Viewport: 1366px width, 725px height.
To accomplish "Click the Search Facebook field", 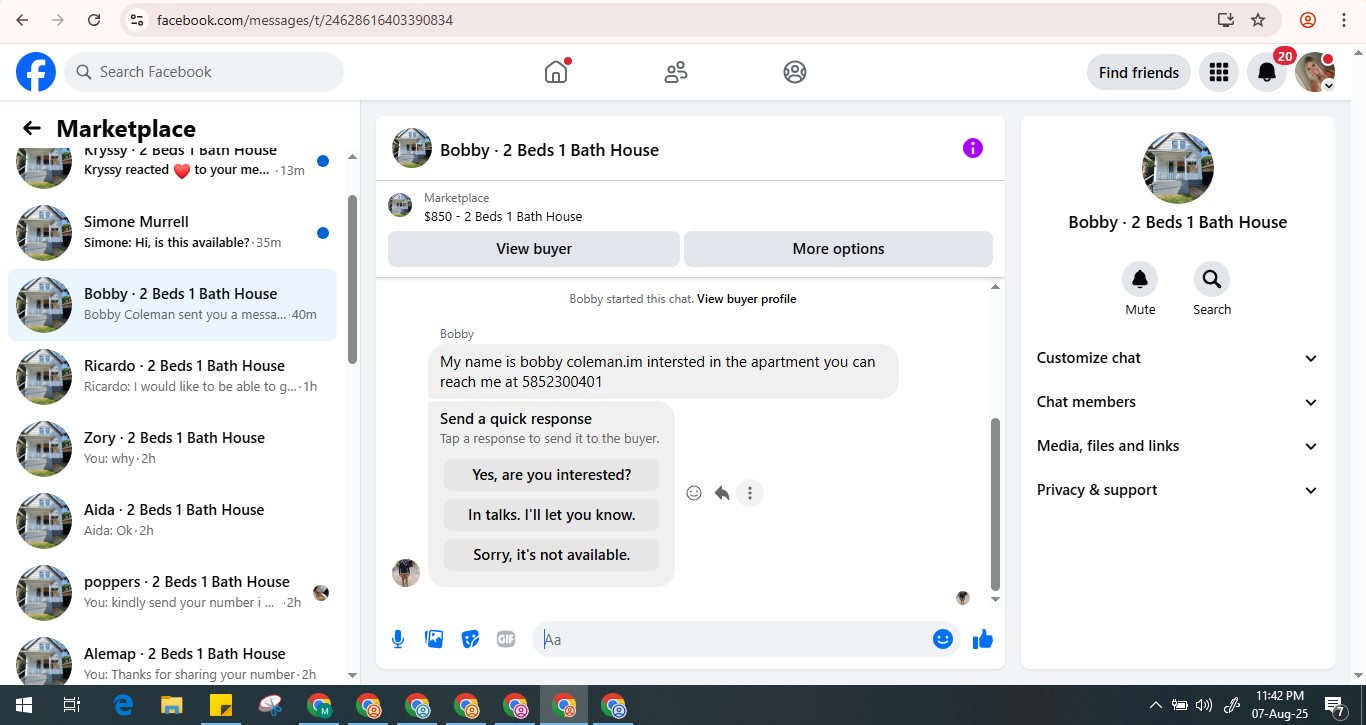I will pyautogui.click(x=204, y=72).
